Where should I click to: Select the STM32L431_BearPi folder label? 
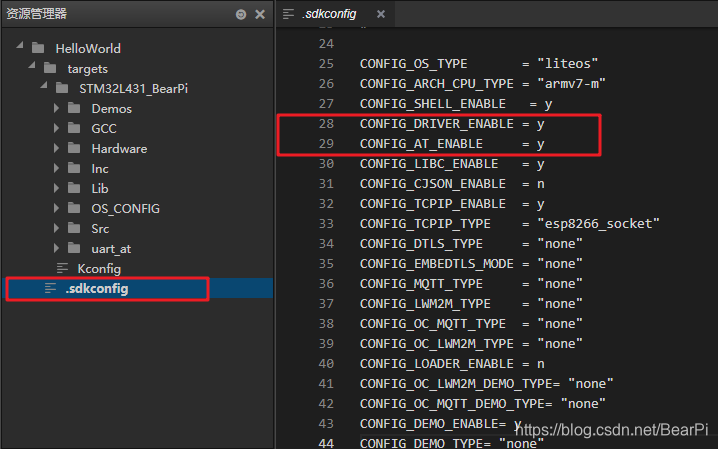(x=133, y=89)
